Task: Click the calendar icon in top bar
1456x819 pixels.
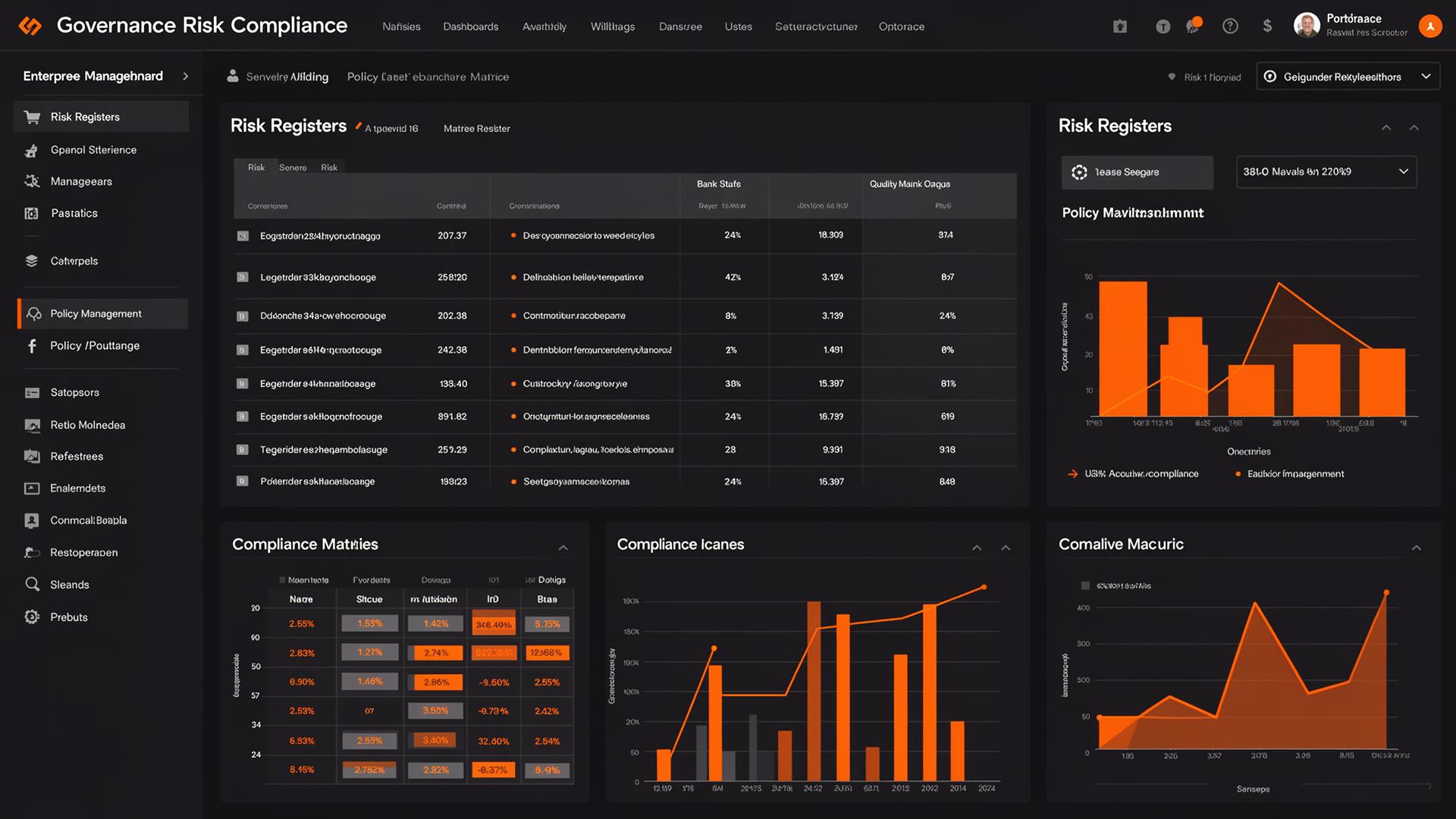Action: click(x=1120, y=27)
